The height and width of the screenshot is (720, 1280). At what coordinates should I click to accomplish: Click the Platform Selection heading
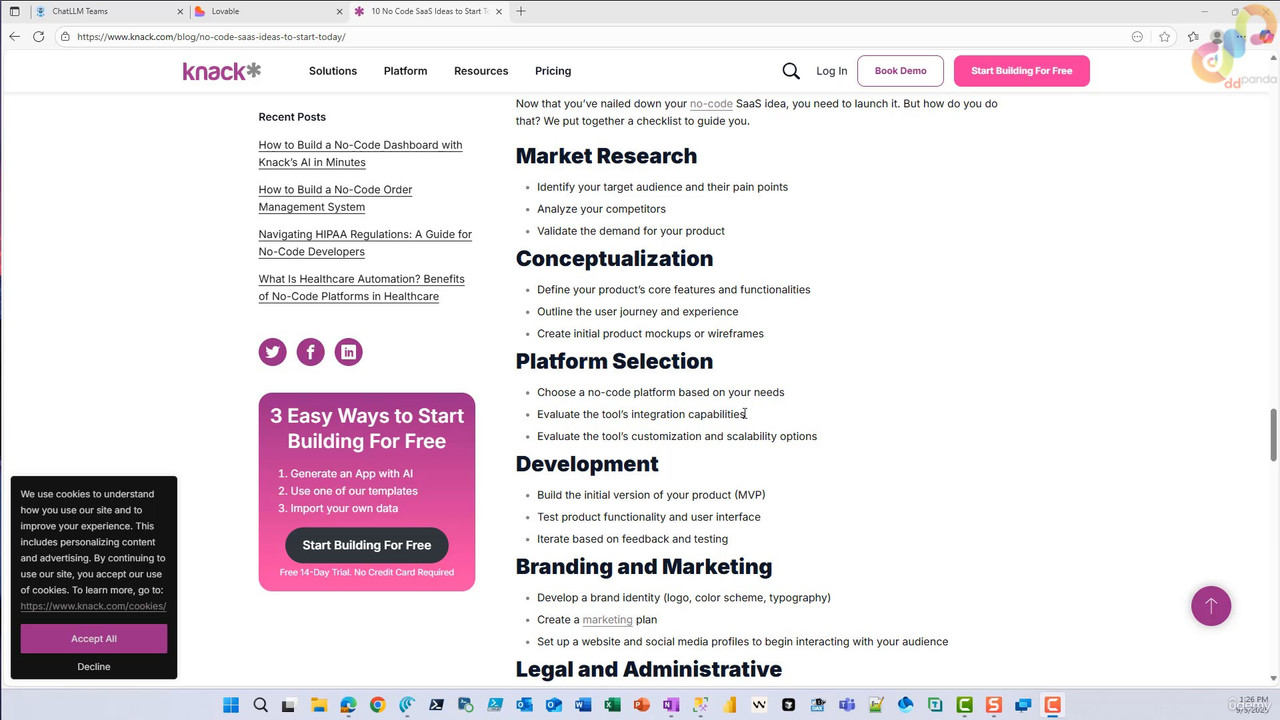[x=614, y=361]
